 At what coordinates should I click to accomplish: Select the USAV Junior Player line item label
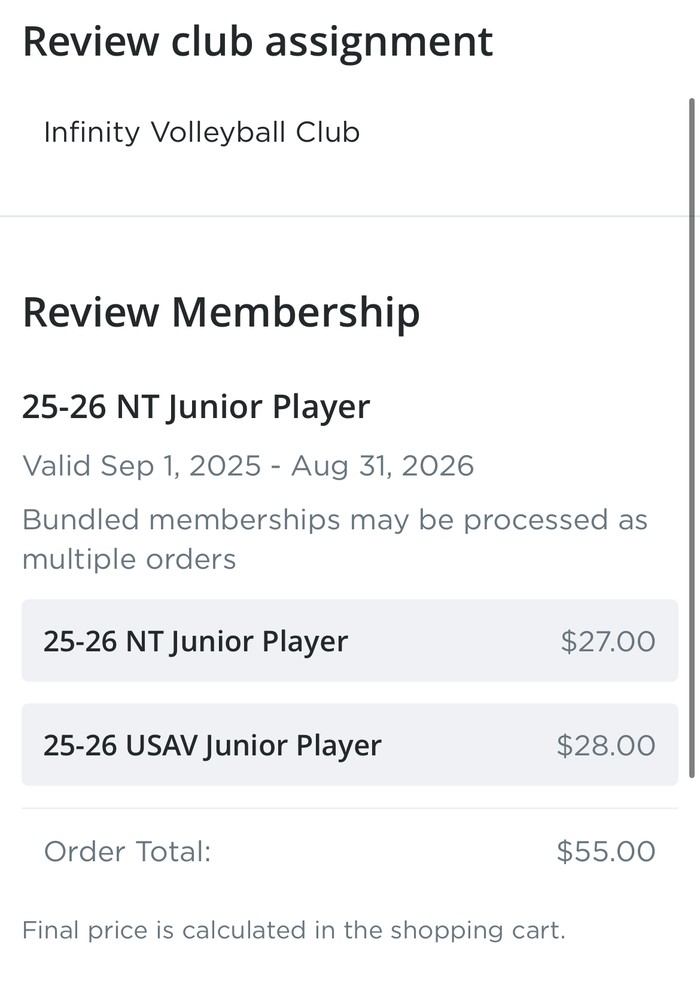pos(212,745)
